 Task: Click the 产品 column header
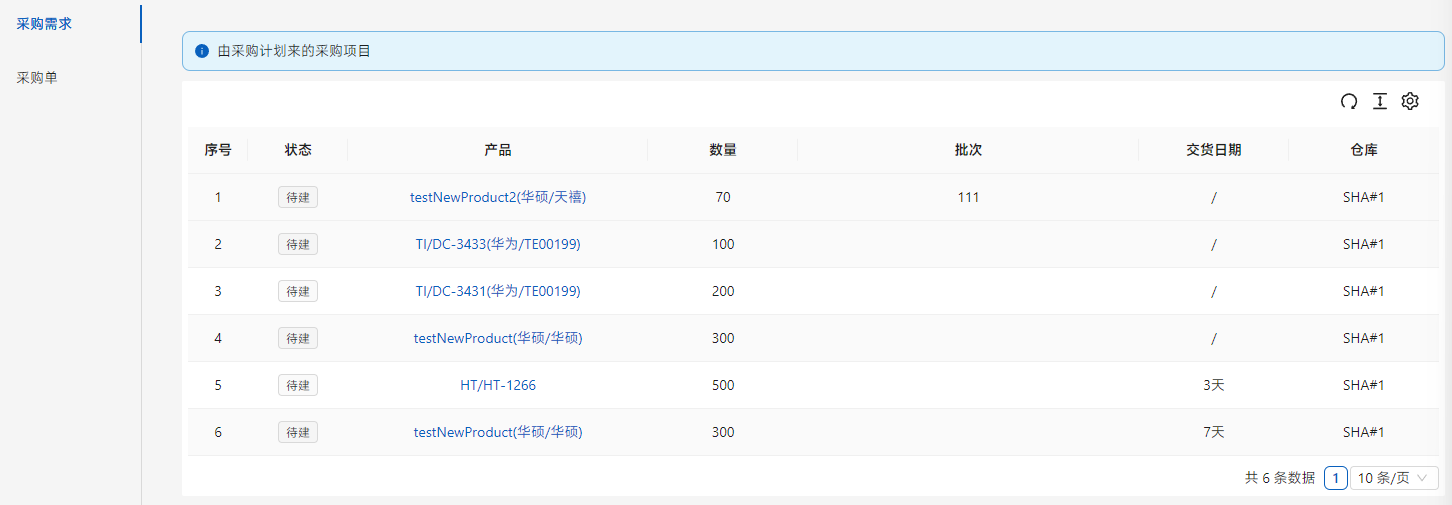498,150
